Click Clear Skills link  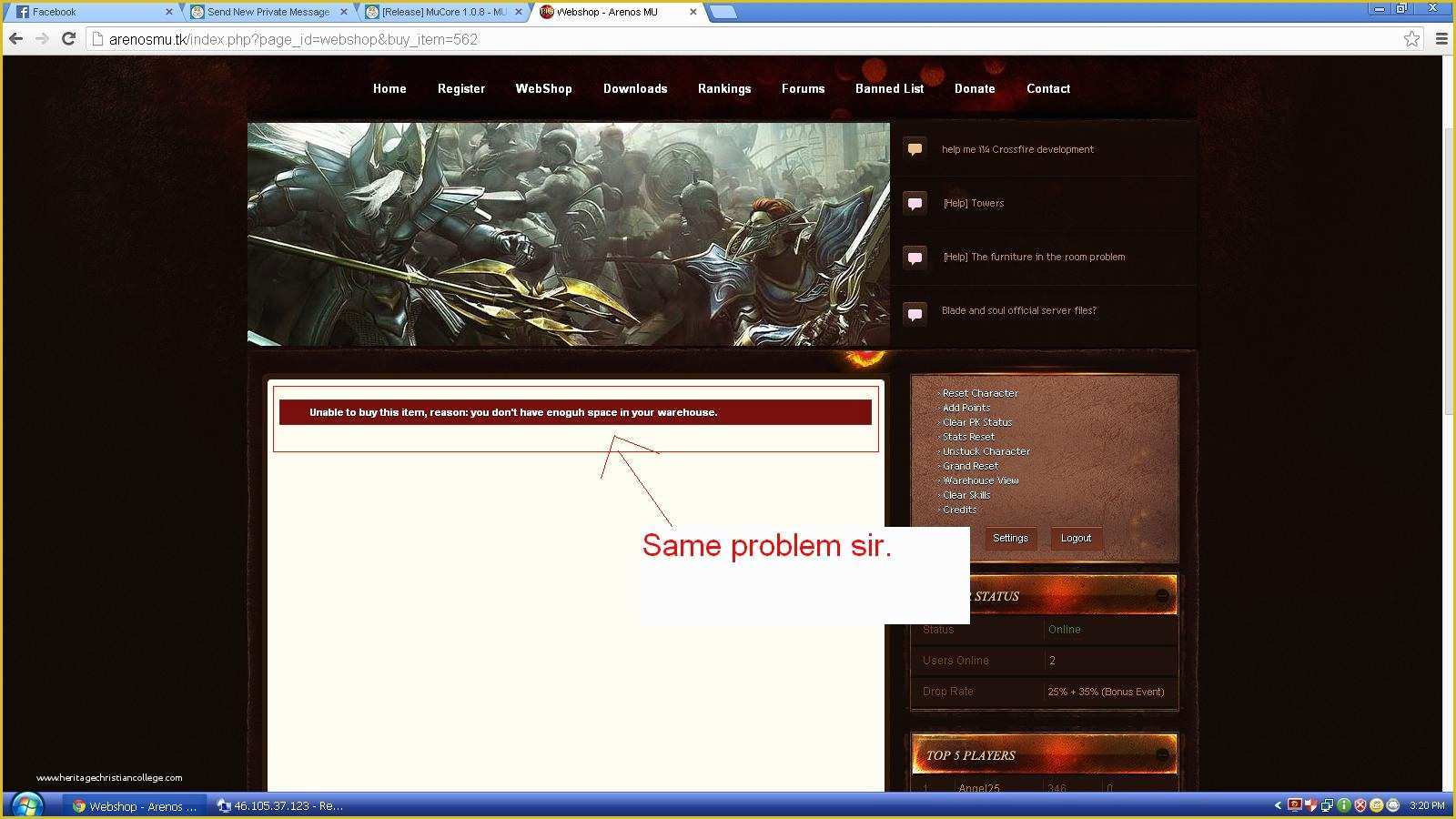click(x=966, y=495)
